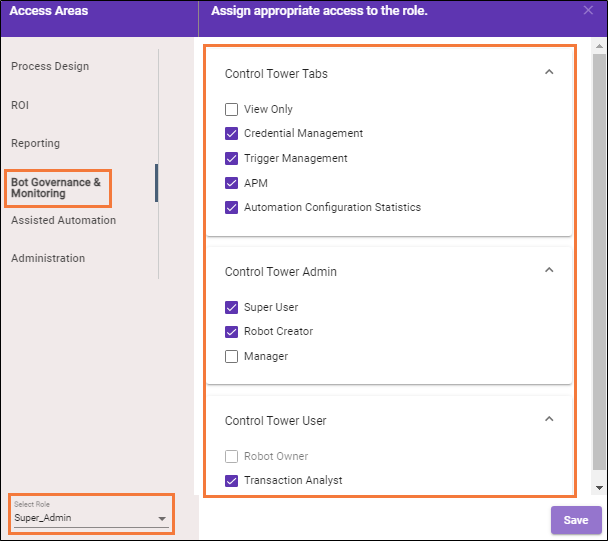Image resolution: width=608 pixels, height=541 pixels.
Task: Collapse the Control Tower User section
Action: coord(548,420)
